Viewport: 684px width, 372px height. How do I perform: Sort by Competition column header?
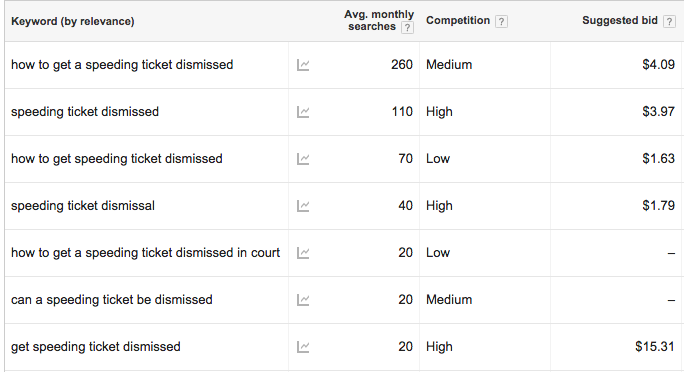pos(458,20)
